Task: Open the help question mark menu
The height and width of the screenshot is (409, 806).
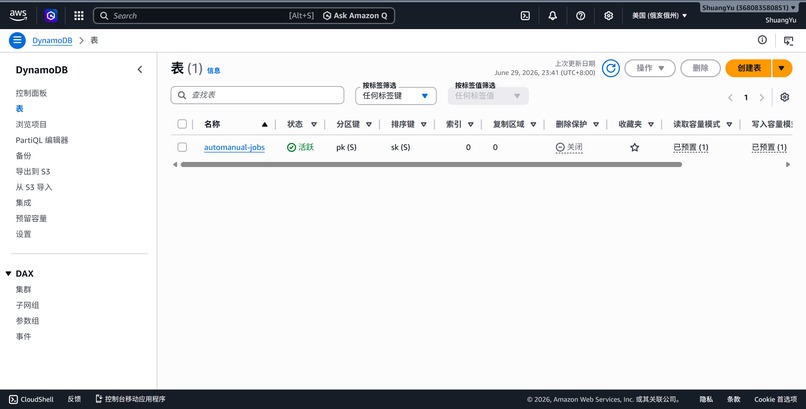Action: tap(580, 15)
